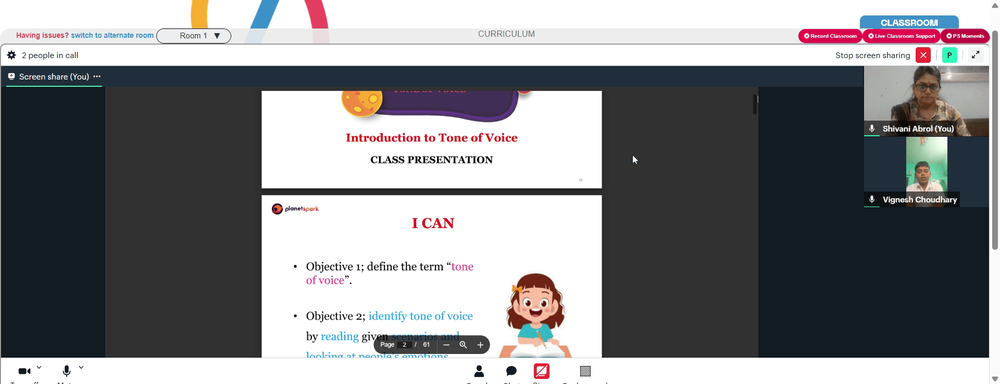Zoom in the PDF with plus
The height and width of the screenshot is (384, 1000).
(480, 345)
